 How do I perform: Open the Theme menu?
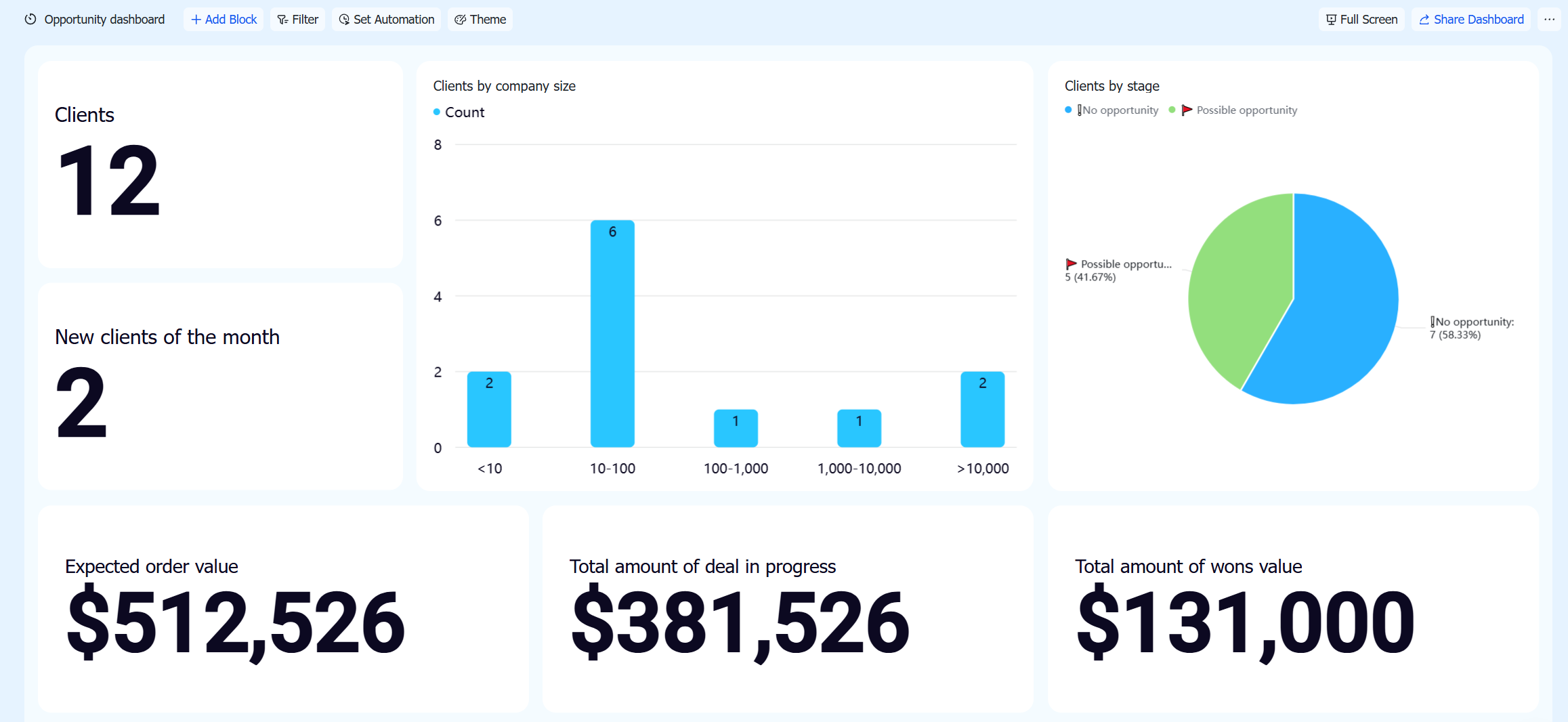pos(480,20)
